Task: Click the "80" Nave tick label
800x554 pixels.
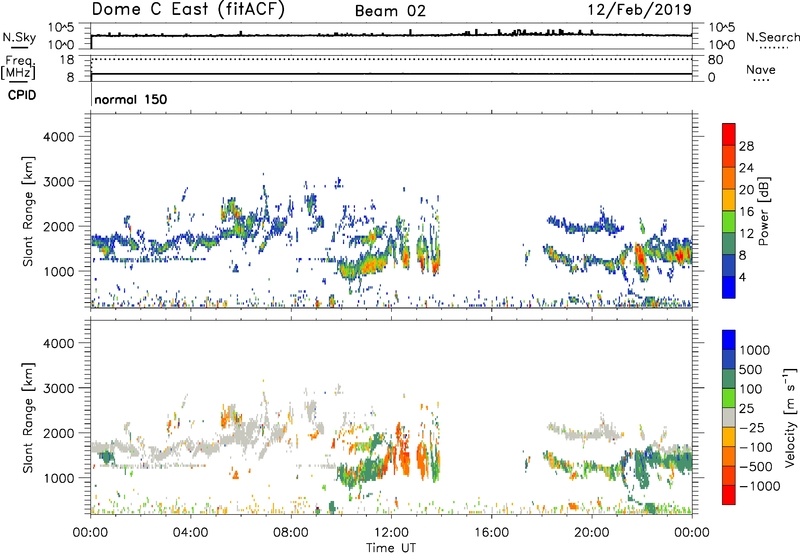Action: pyautogui.click(x=715, y=60)
